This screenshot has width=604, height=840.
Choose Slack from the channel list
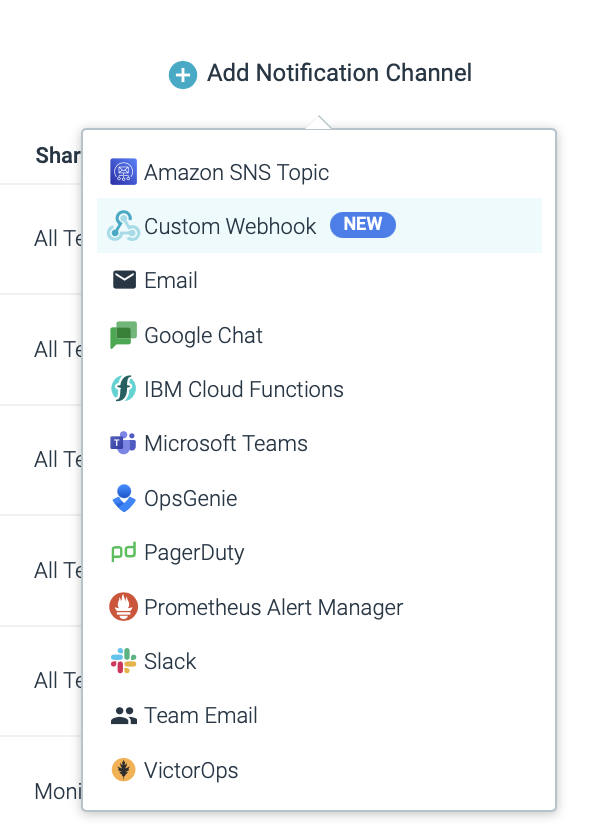pos(170,661)
